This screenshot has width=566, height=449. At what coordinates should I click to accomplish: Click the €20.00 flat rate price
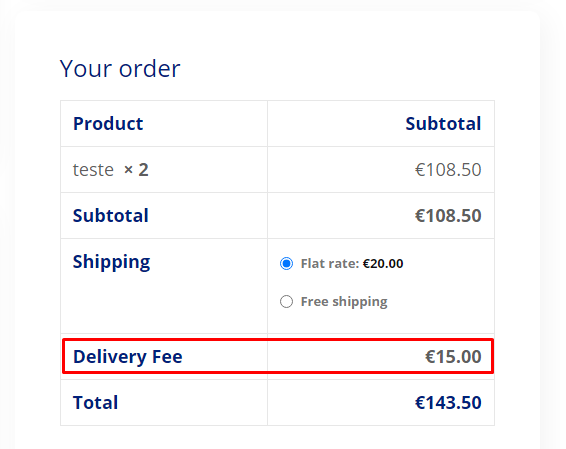pyautogui.click(x=383, y=263)
